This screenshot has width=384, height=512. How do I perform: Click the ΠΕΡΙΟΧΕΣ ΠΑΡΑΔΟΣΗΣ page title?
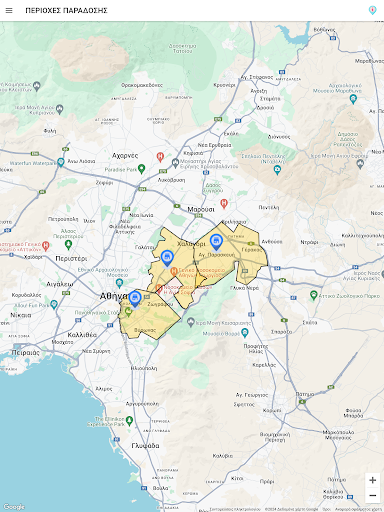66,11
